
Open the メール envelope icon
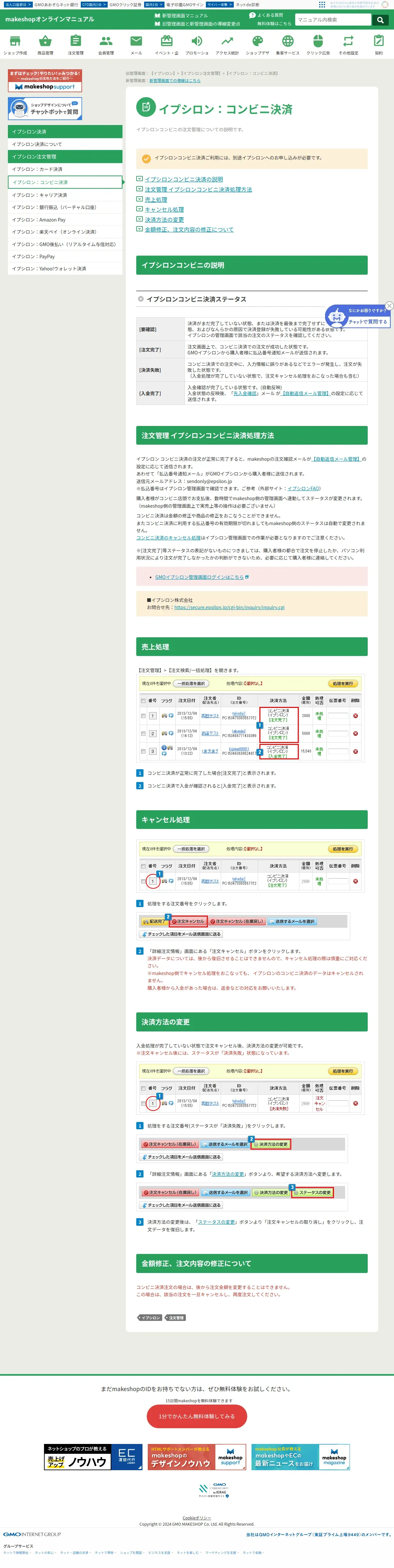[x=136, y=41]
